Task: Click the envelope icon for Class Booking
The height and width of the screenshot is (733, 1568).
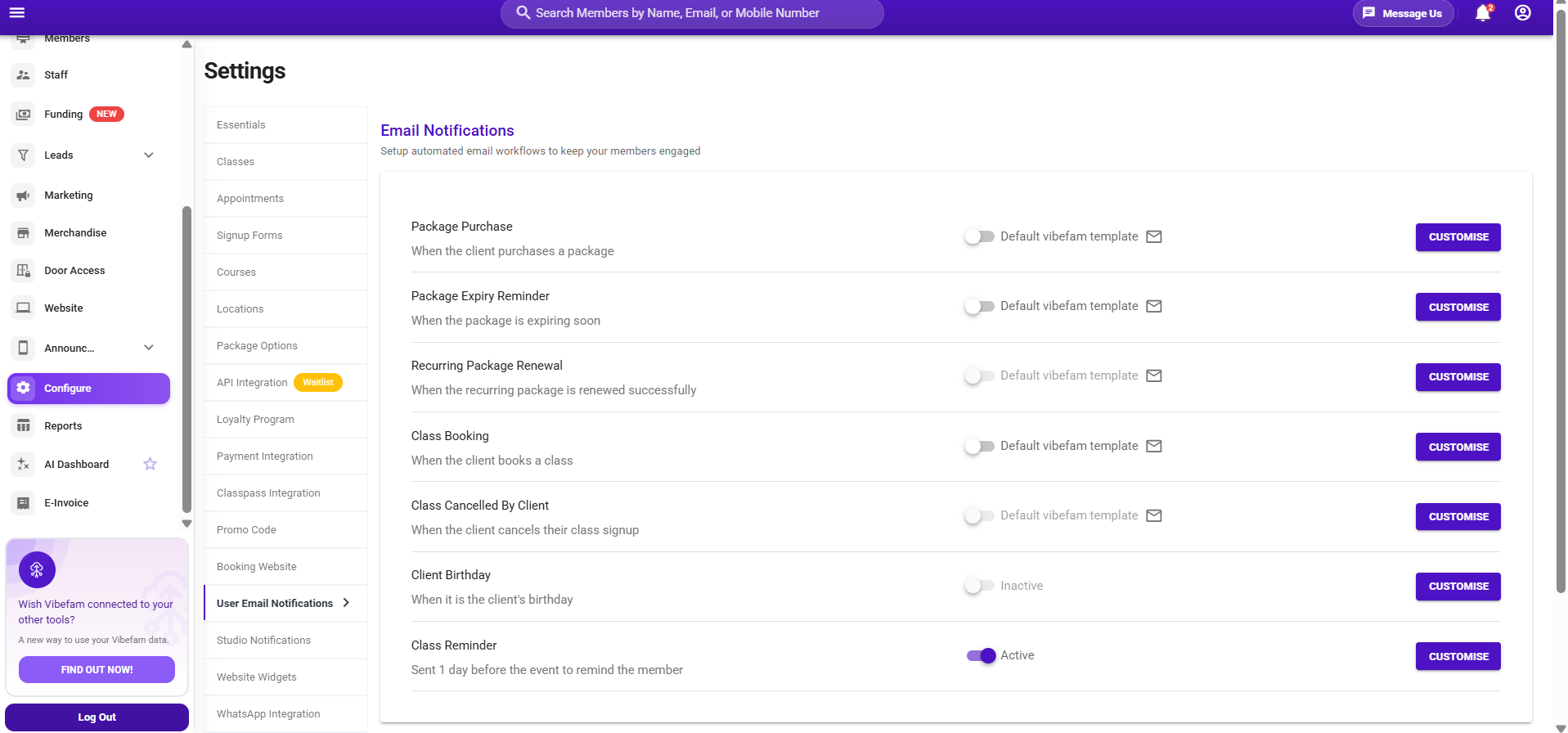Action: (x=1154, y=446)
